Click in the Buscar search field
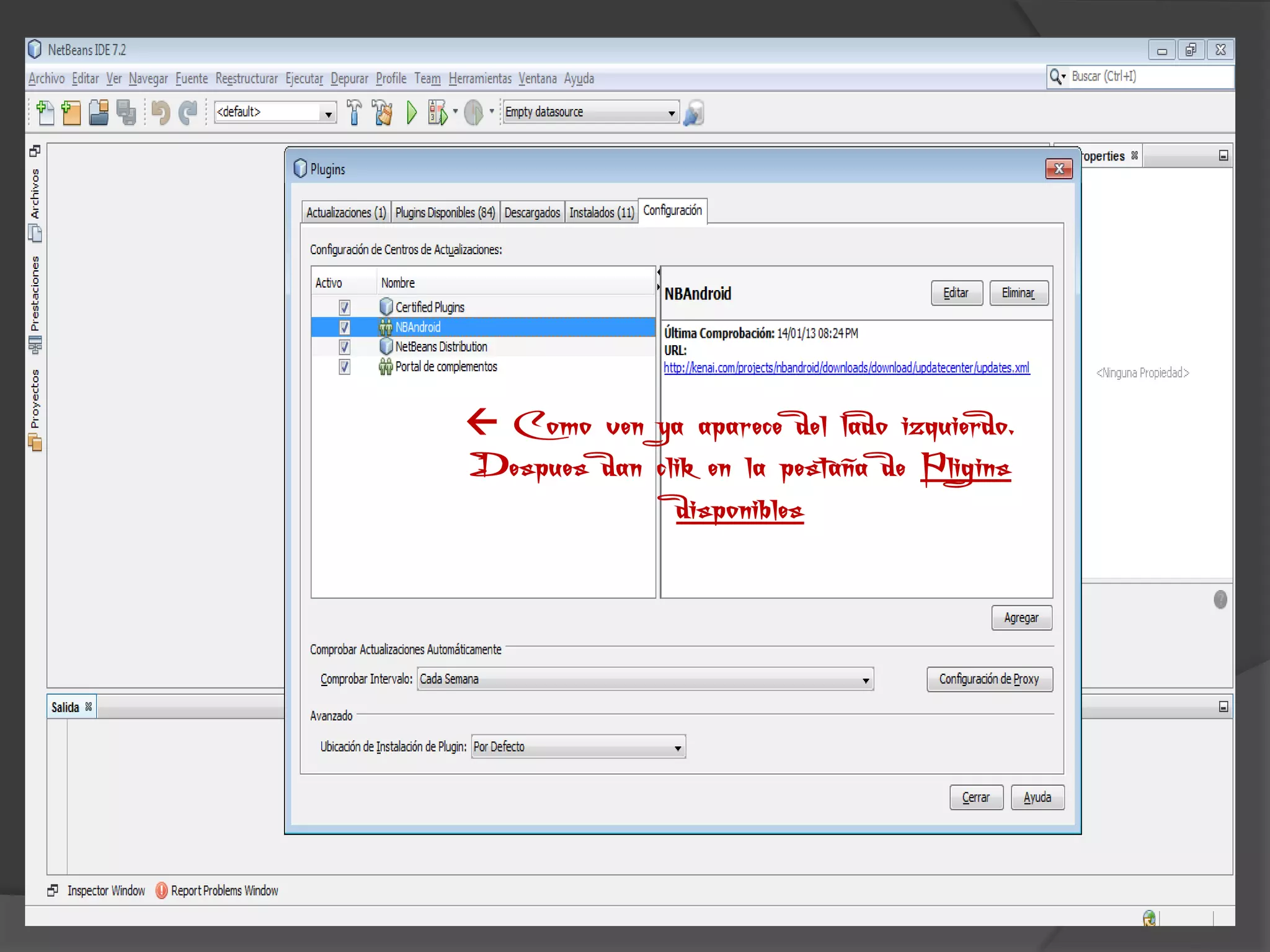 coord(1147,77)
